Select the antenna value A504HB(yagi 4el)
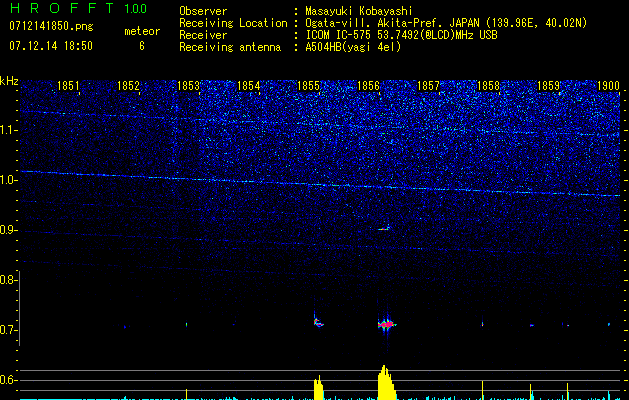 pos(353,47)
